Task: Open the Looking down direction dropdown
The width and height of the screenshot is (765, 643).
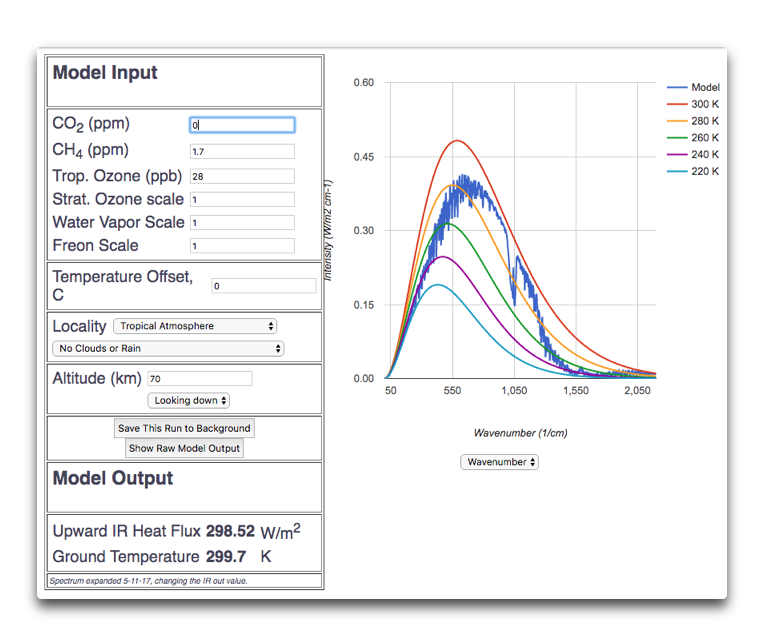Action: (x=189, y=400)
